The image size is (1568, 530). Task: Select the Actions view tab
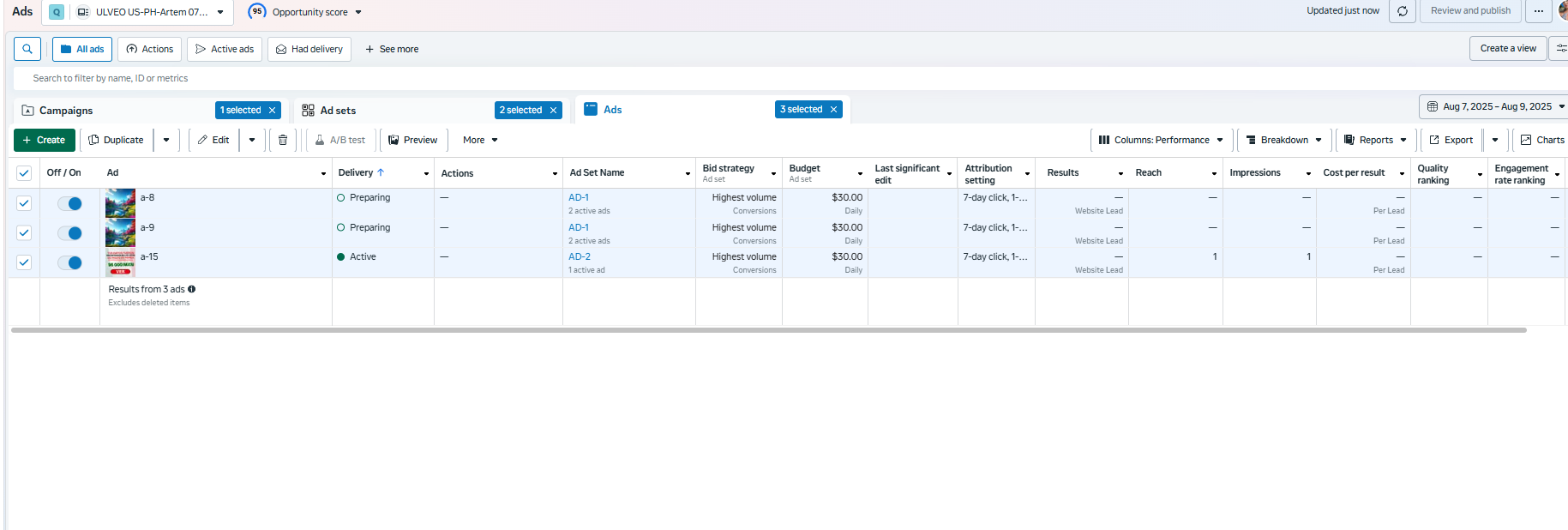150,49
